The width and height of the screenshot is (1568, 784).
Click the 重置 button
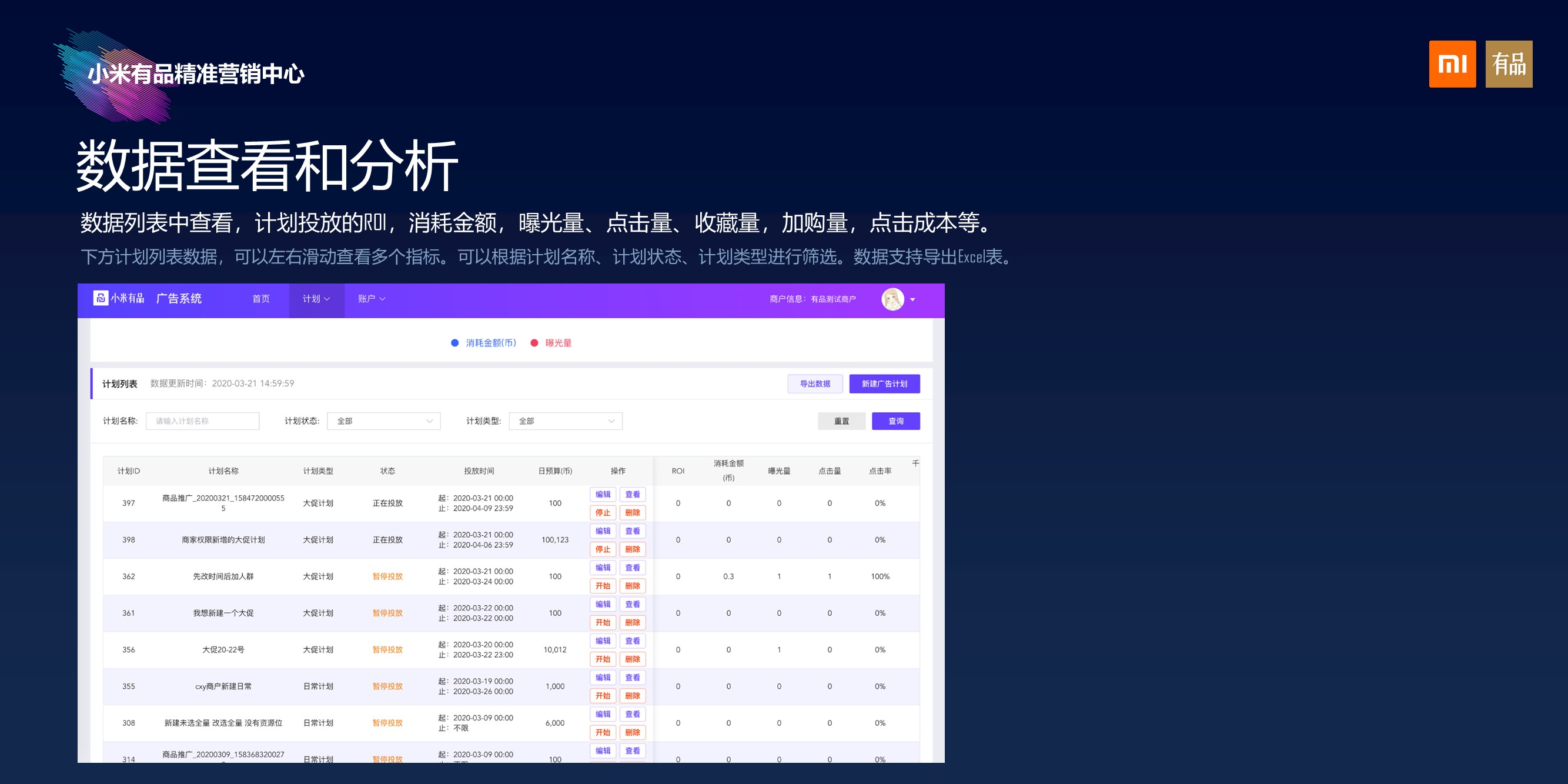pyautogui.click(x=842, y=421)
